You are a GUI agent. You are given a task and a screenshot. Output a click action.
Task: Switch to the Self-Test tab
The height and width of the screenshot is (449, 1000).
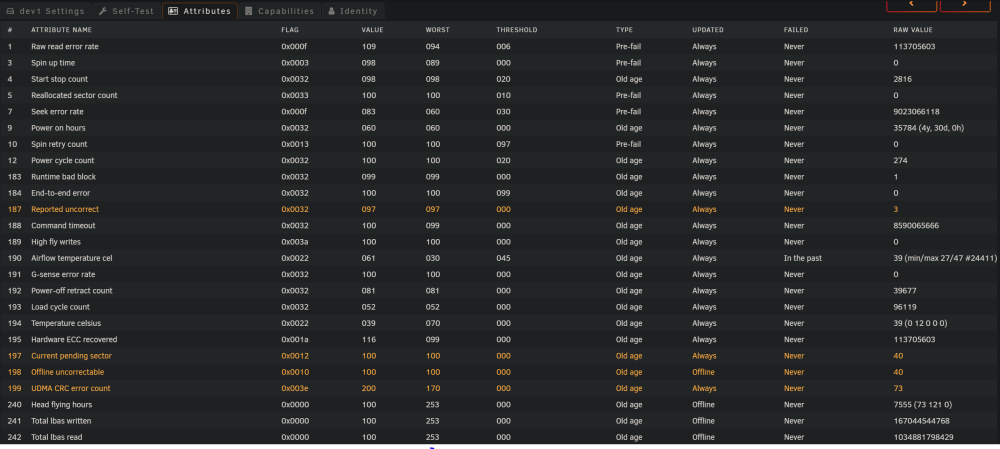pyautogui.click(x=126, y=11)
